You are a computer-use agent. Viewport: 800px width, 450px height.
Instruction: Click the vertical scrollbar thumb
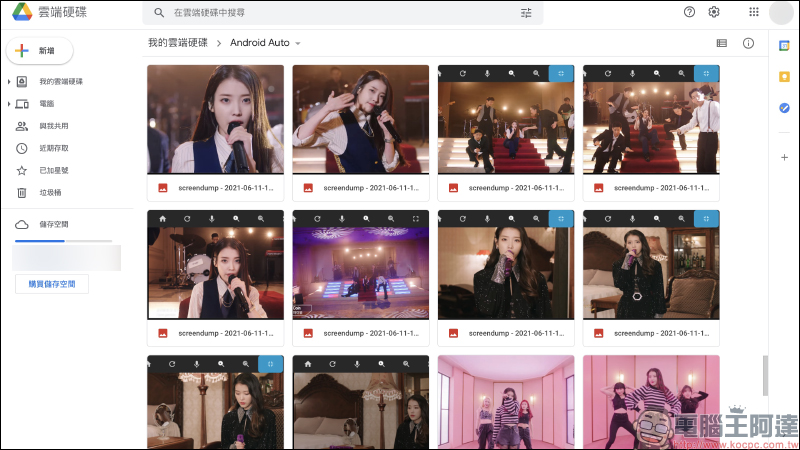[765, 376]
